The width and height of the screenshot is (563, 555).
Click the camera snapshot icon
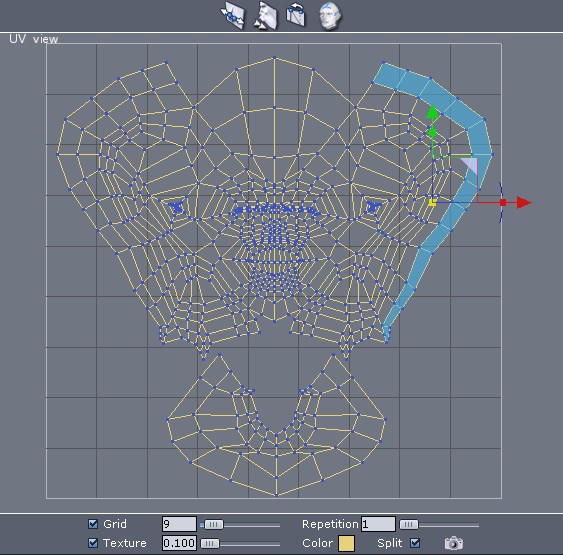click(453, 543)
